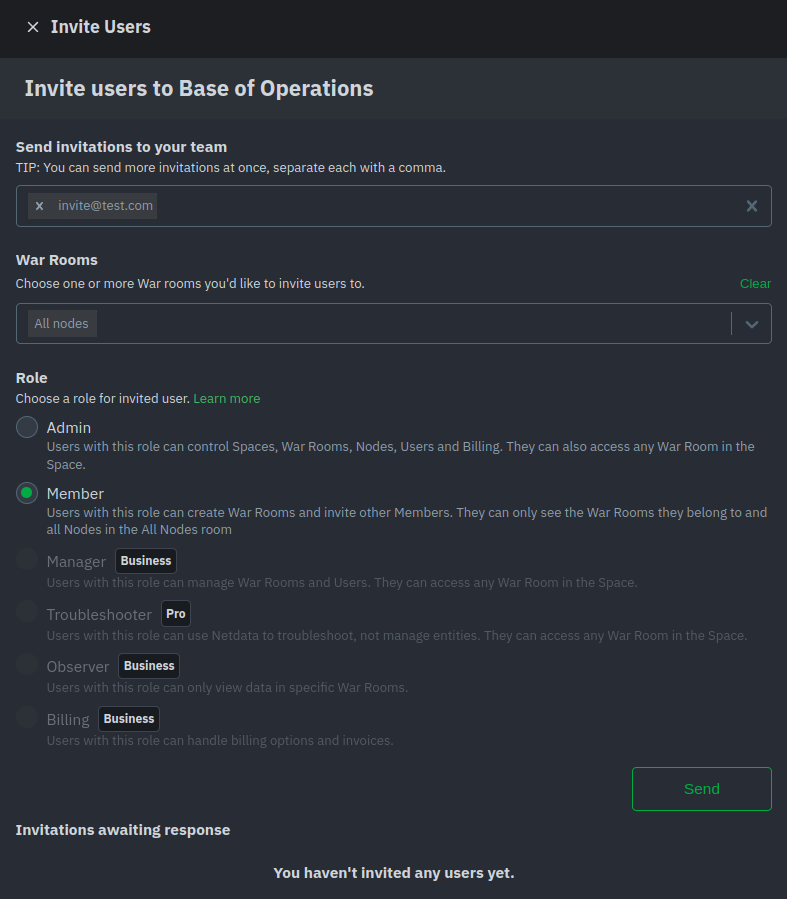Clear the selected War Rooms
The image size is (787, 899).
click(x=755, y=284)
